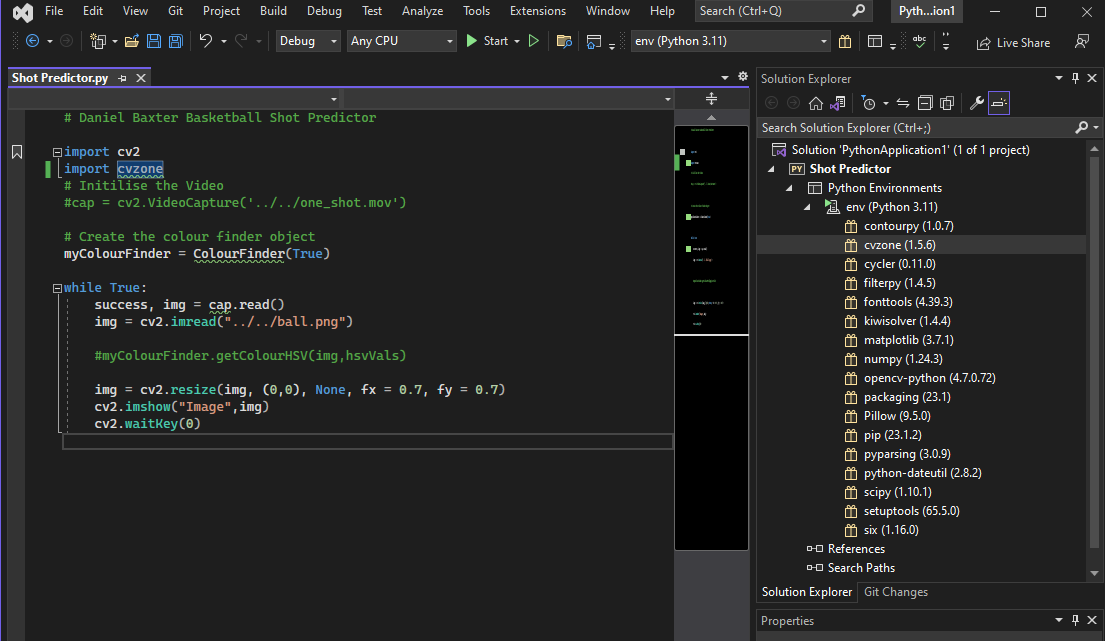Viewport: 1105px width, 641px height.
Task: Save the current file with Save icon
Action: (x=154, y=42)
